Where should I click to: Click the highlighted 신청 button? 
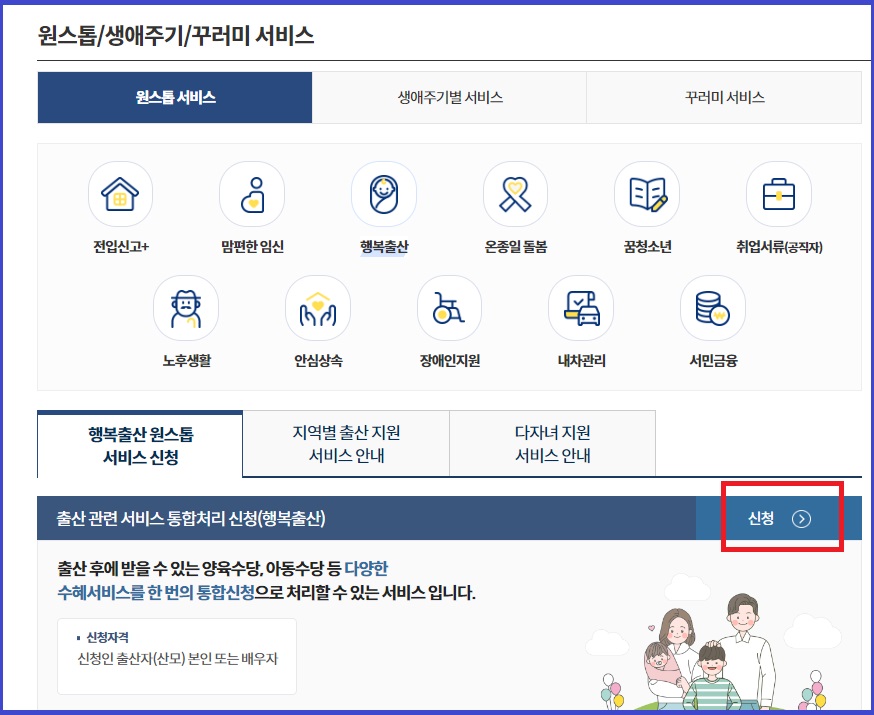[x=775, y=518]
